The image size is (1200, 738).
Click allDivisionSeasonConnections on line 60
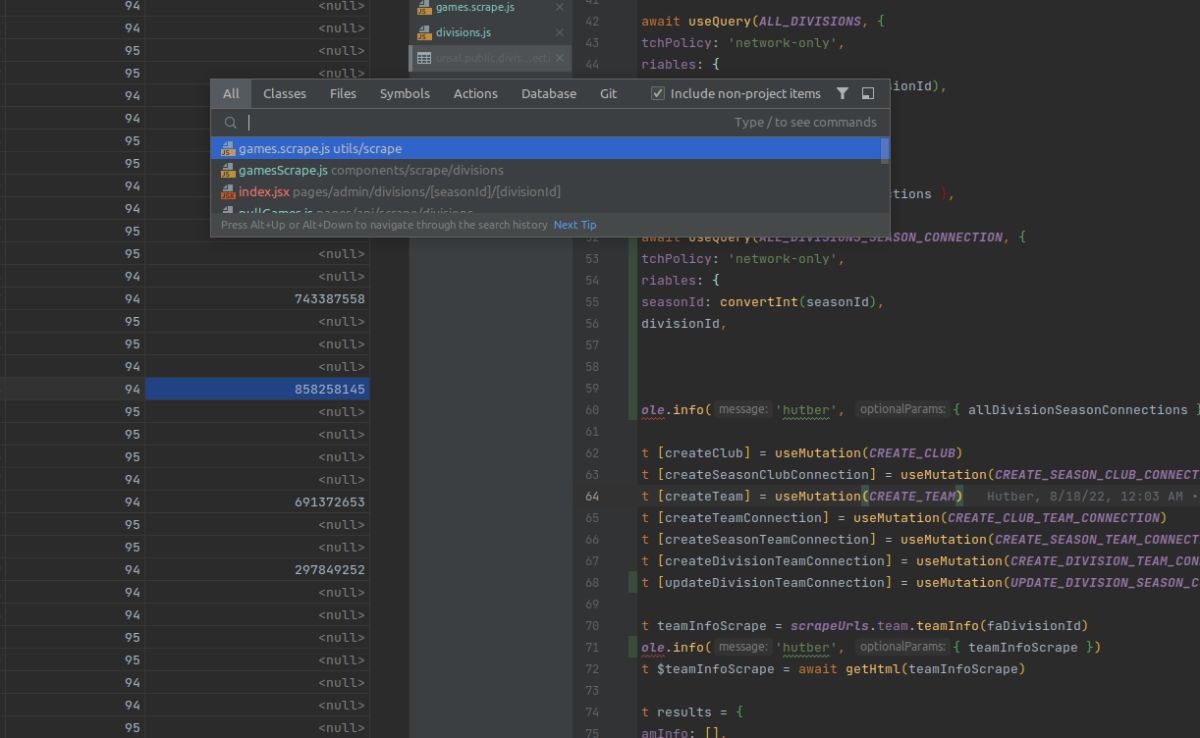coord(1078,410)
